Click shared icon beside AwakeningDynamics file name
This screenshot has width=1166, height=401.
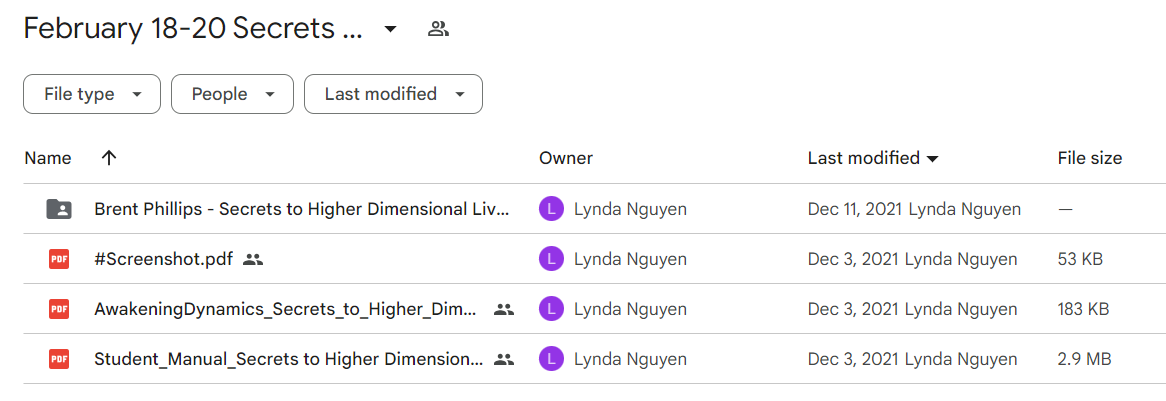click(x=504, y=309)
